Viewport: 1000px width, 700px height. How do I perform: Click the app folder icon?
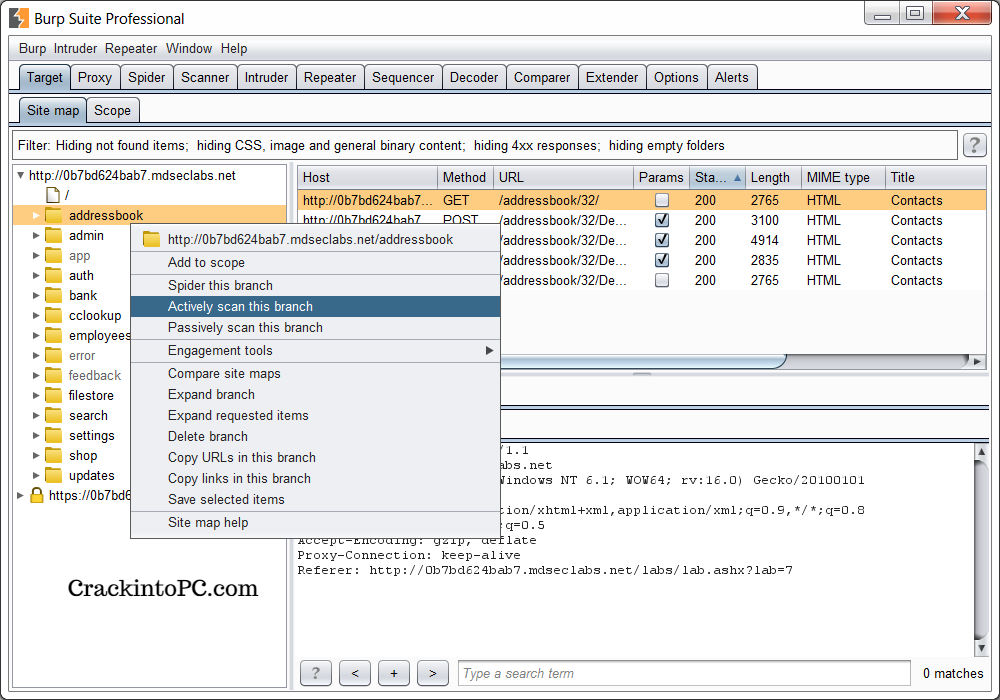pyautogui.click(x=54, y=256)
